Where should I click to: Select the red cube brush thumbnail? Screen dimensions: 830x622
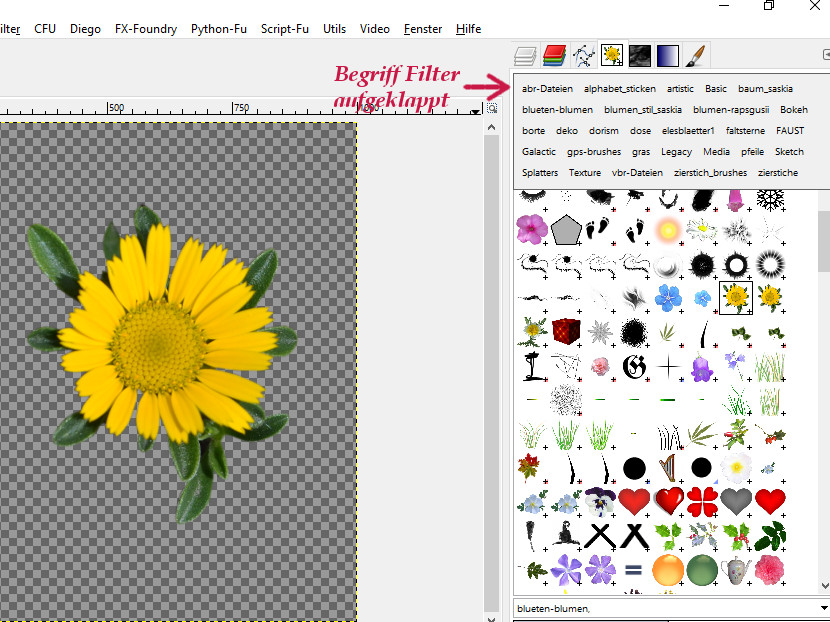566,330
